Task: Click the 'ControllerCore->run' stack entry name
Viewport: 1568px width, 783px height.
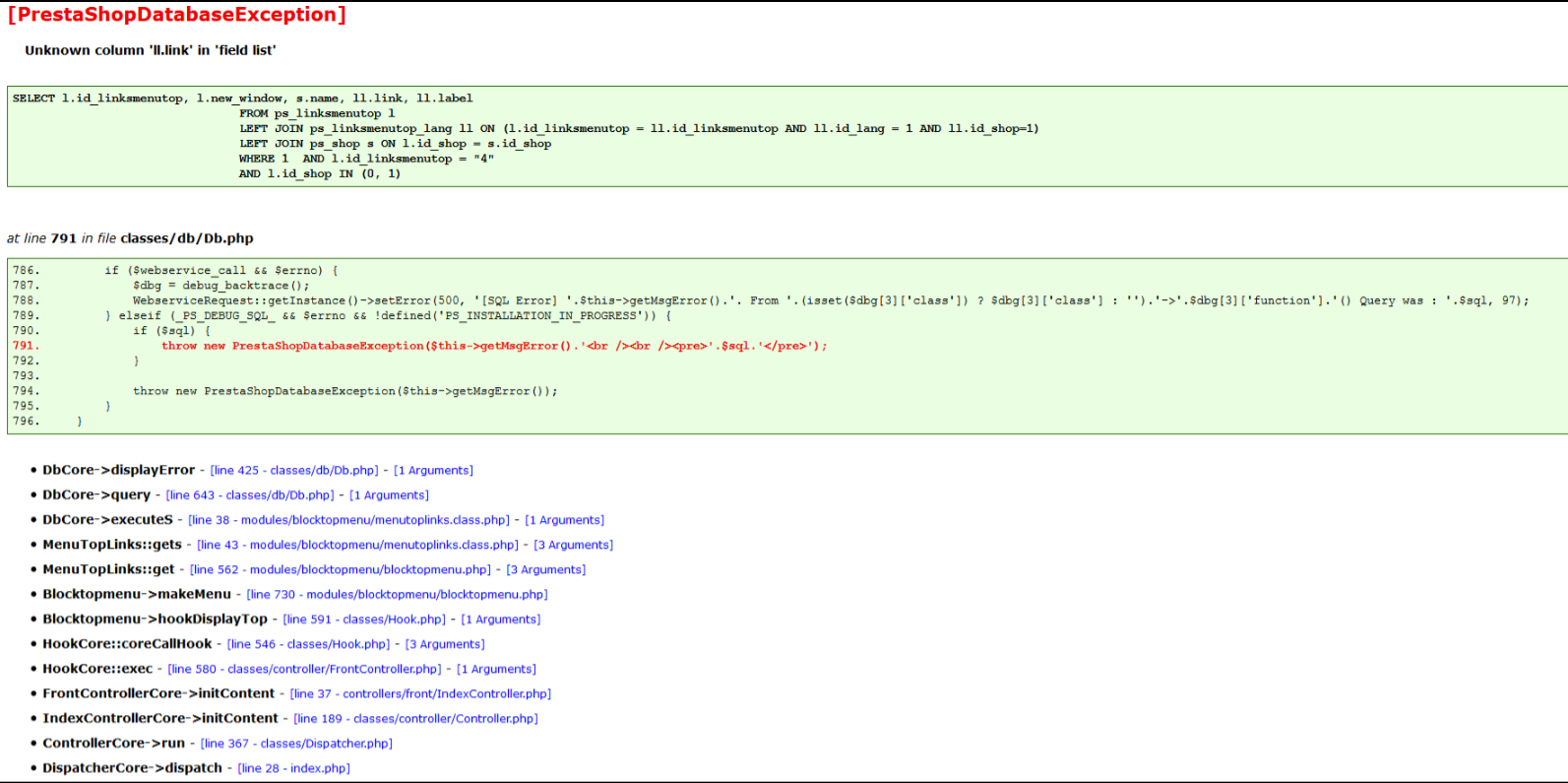Action: coord(113,743)
